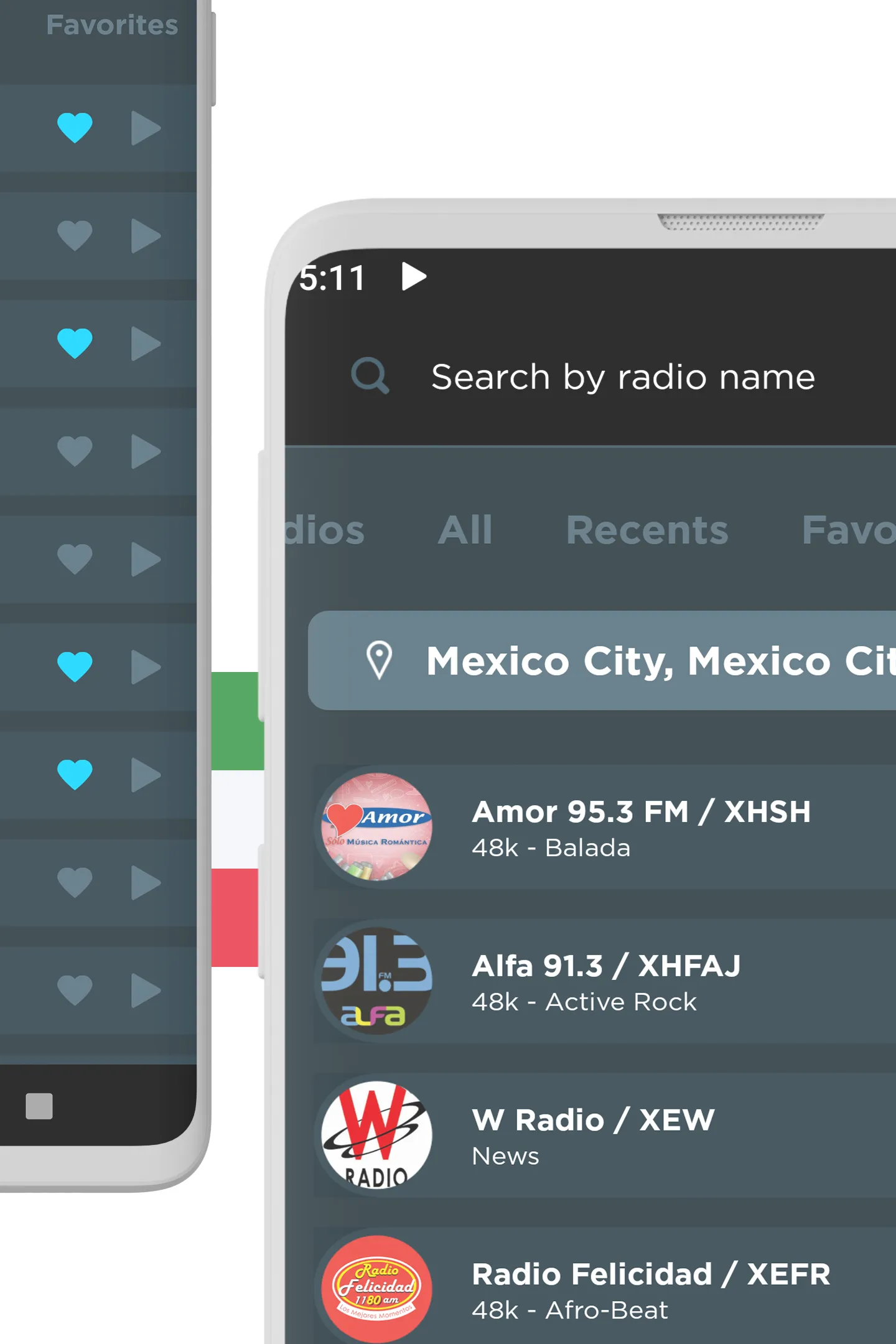The height and width of the screenshot is (1344, 896).
Task: Click the location pin icon
Action: tap(379, 660)
